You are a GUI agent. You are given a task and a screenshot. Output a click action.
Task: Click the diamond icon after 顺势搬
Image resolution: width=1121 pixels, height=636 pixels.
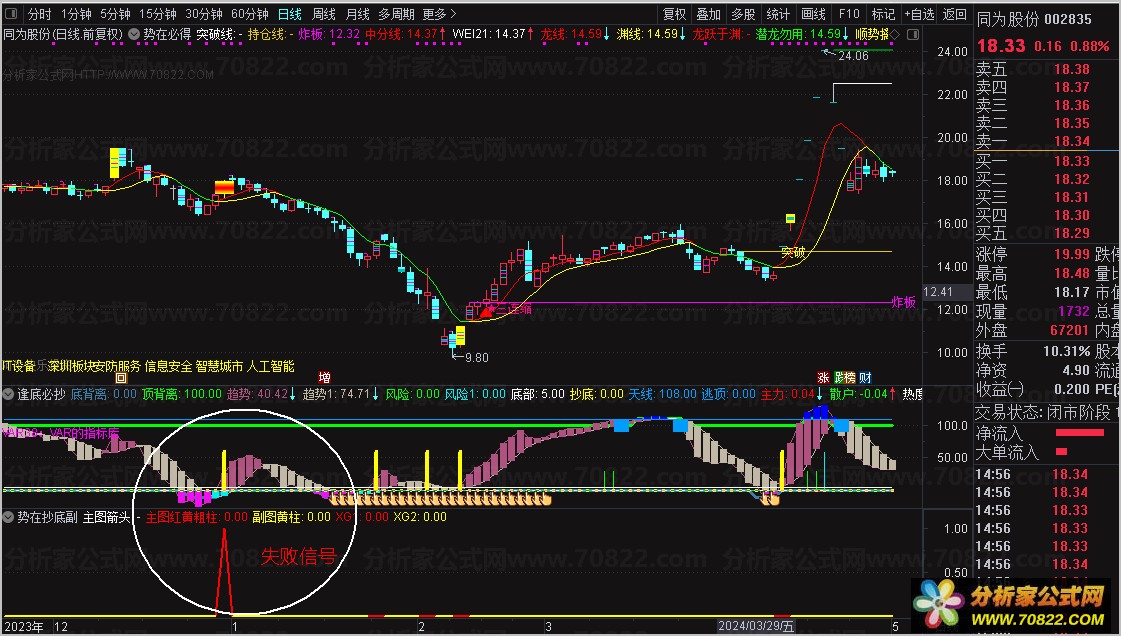(895, 34)
